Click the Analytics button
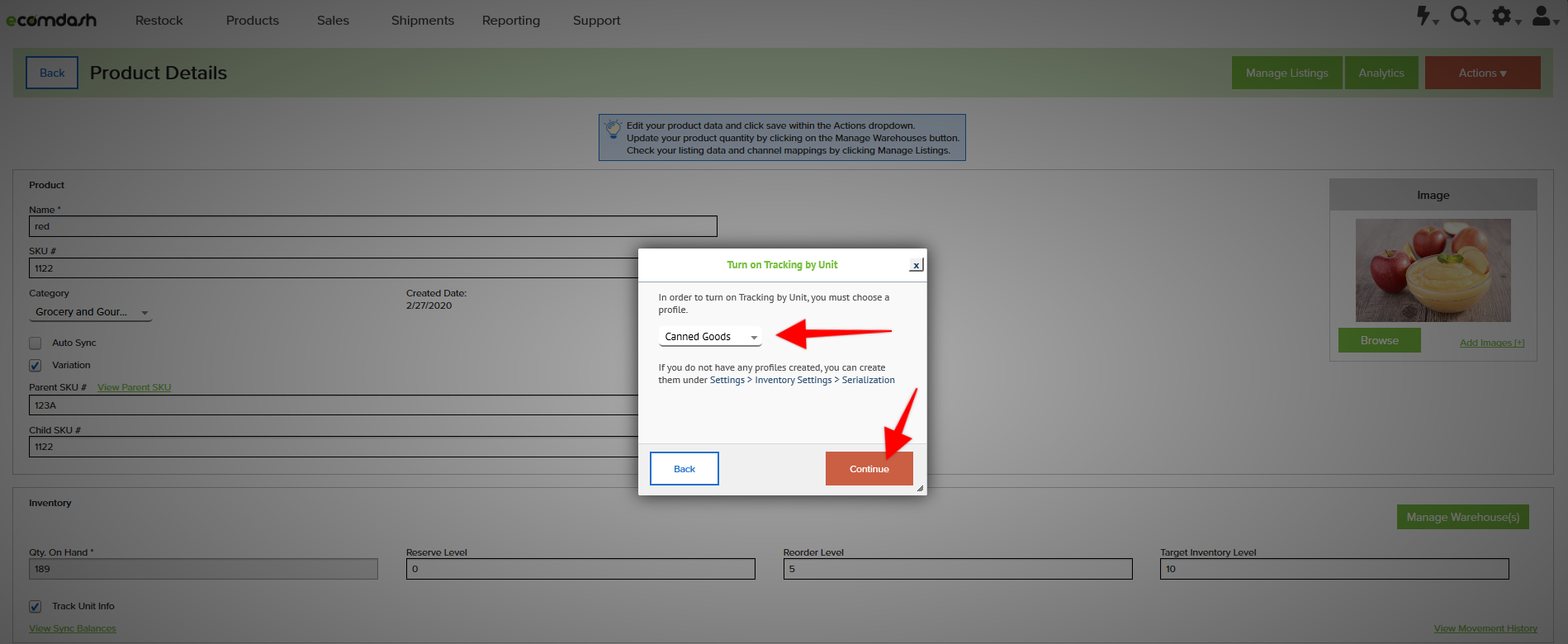The width and height of the screenshot is (1568, 644). pos(1381,73)
